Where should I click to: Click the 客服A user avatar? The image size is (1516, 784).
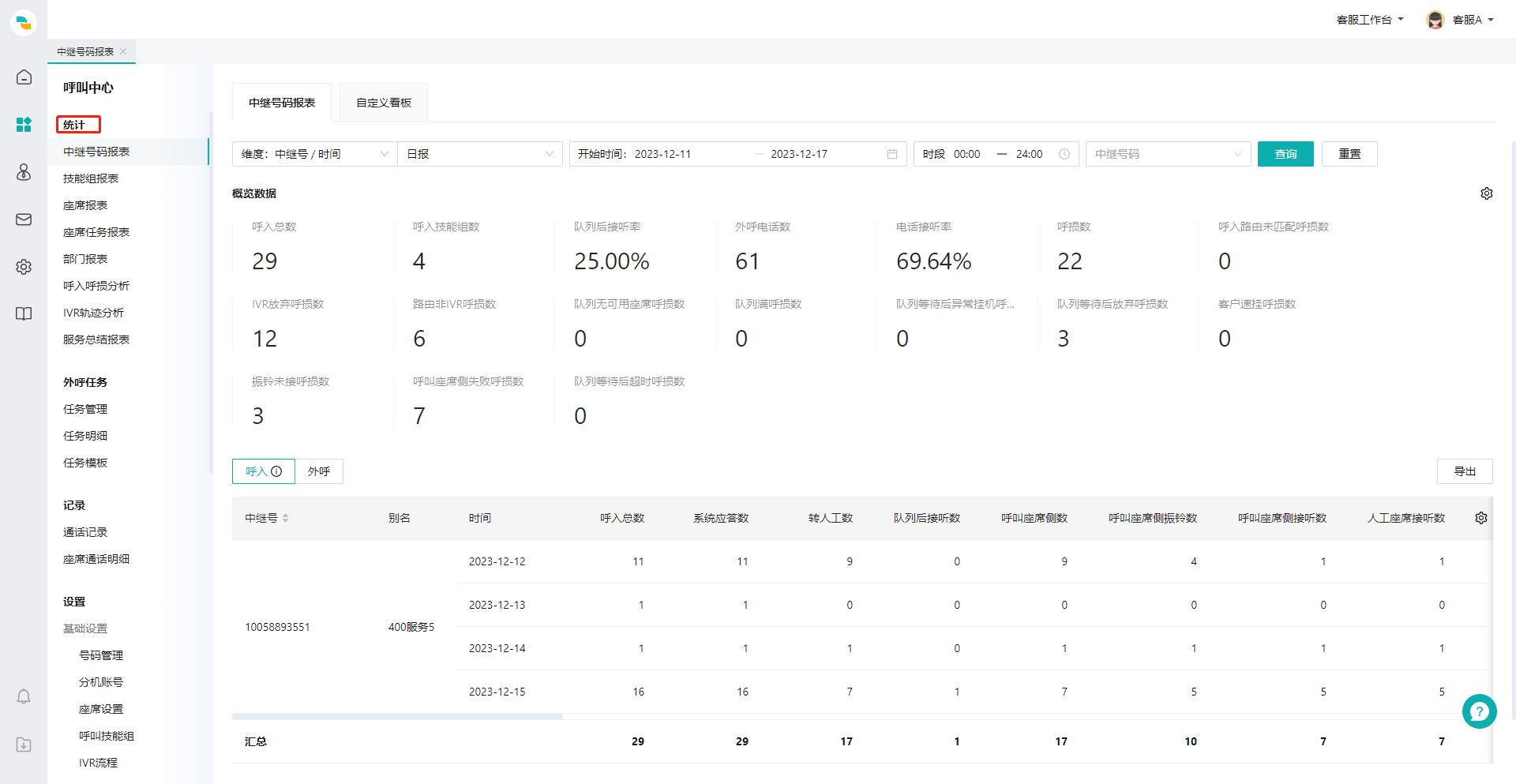pos(1435,20)
